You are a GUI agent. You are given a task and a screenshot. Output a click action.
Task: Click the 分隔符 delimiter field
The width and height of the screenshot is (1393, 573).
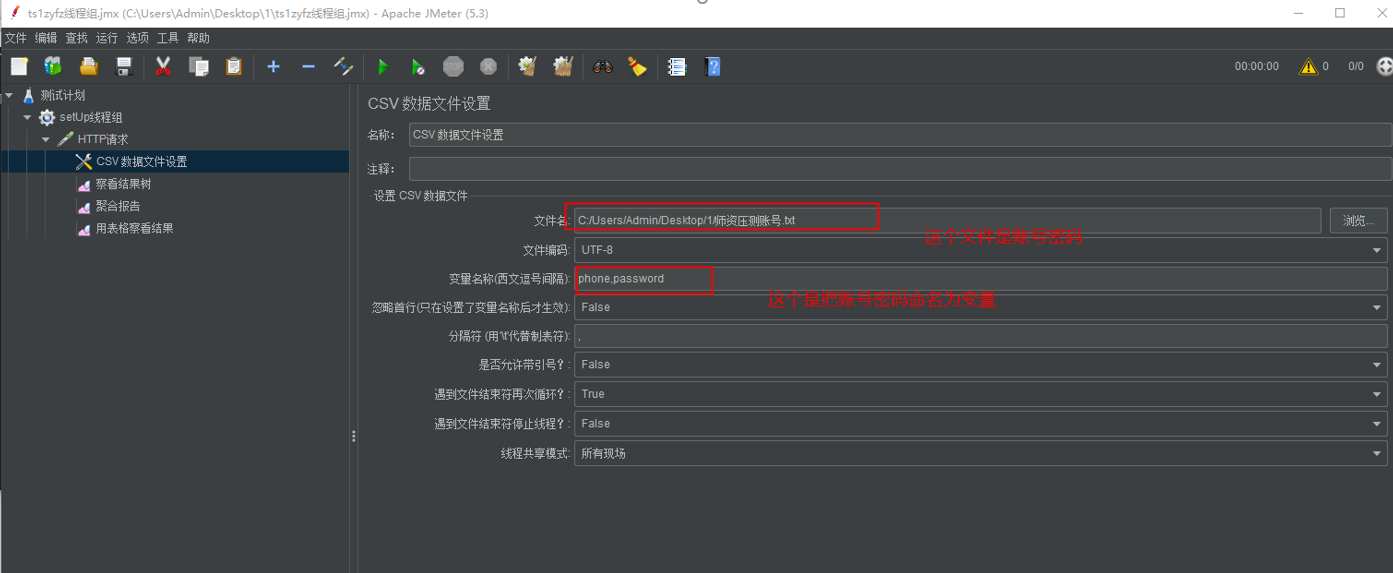(x=981, y=337)
